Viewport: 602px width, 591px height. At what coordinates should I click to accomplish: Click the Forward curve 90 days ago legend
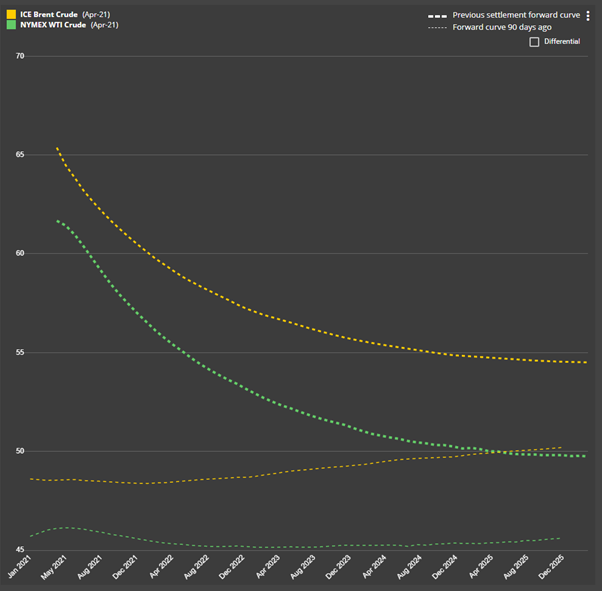point(502,27)
